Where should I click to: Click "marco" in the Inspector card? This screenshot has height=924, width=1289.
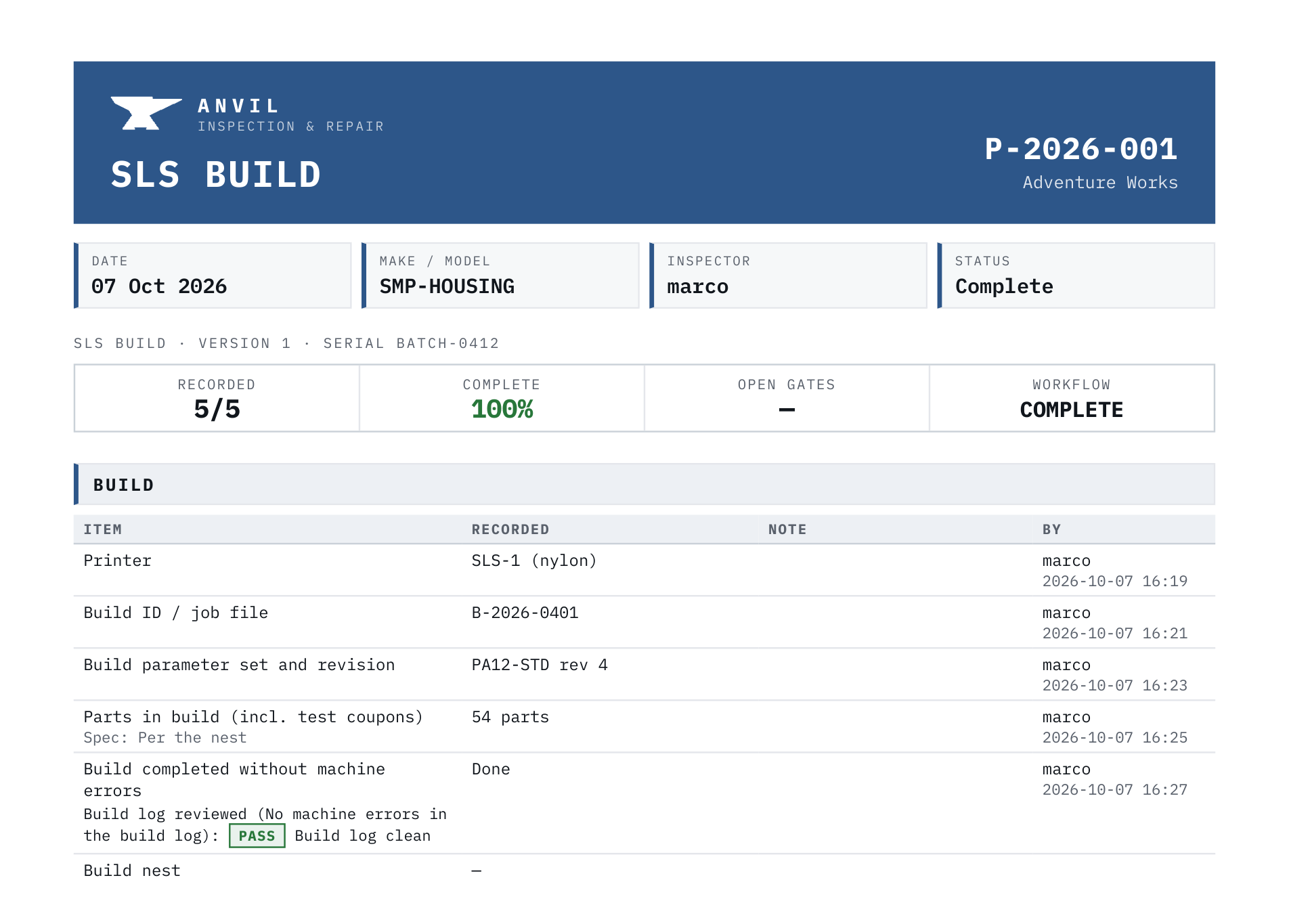(697, 286)
